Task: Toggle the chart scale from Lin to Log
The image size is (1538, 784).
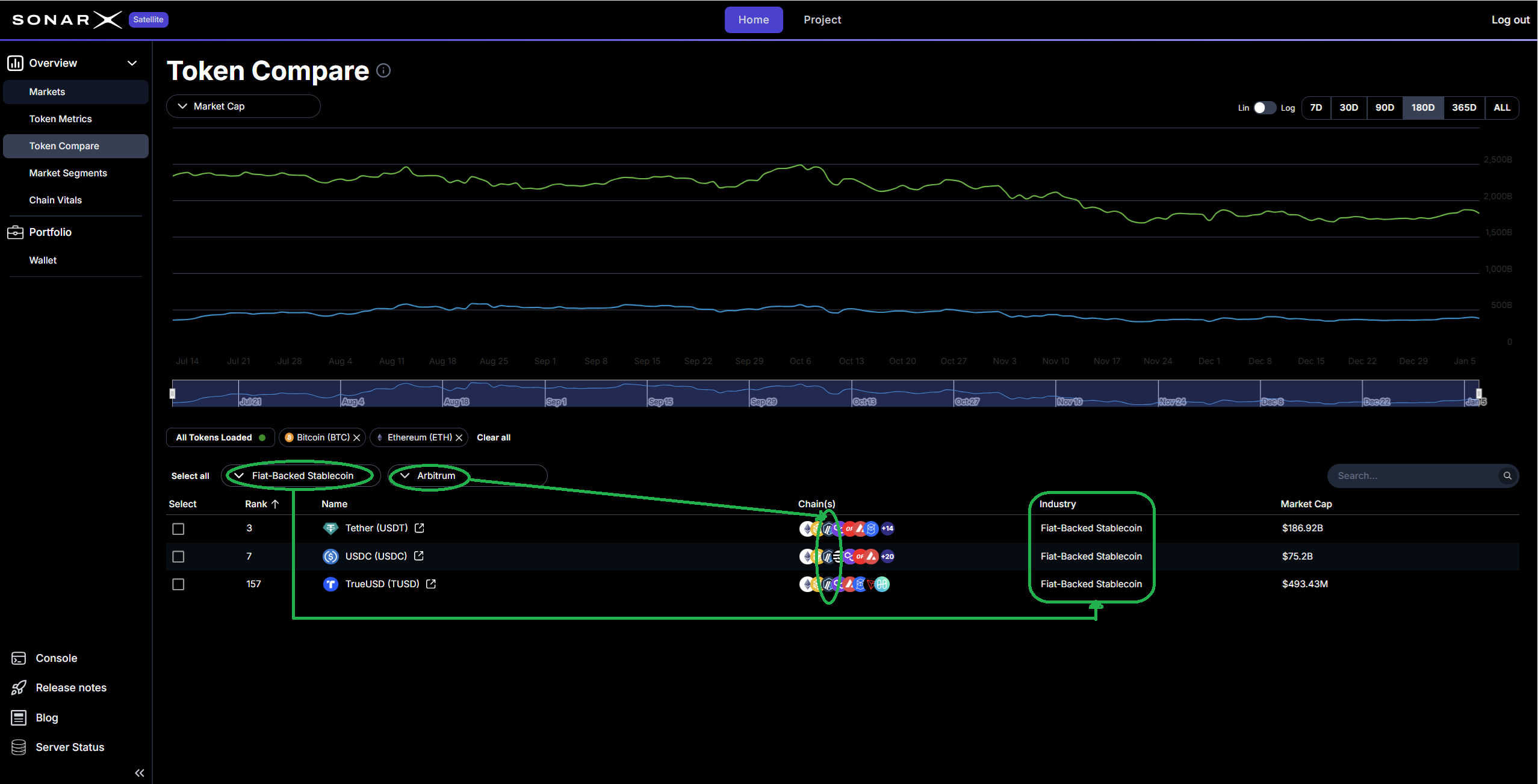Action: [1263, 108]
